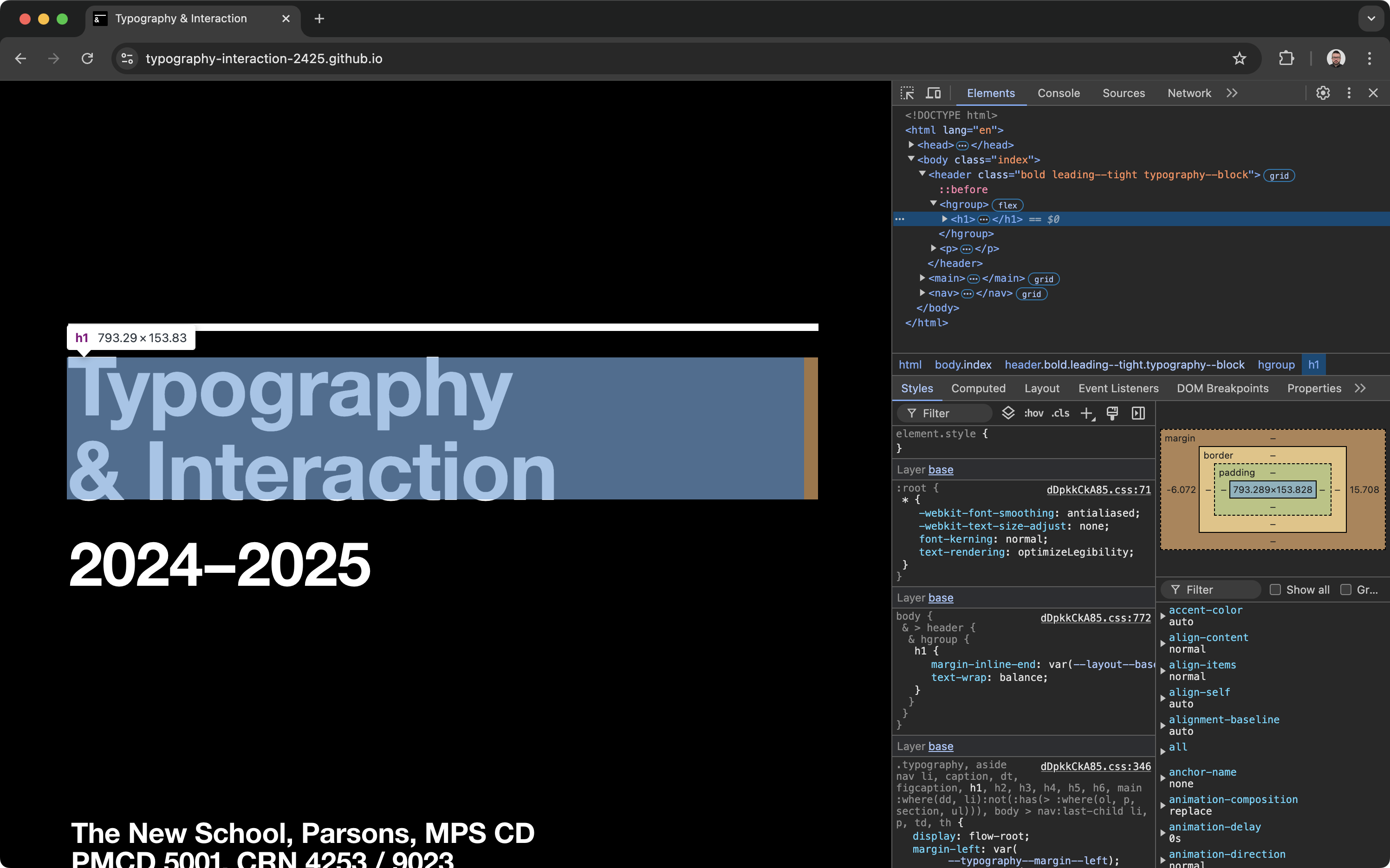Toggle the flex badge on hgroup
The height and width of the screenshot is (868, 1390).
(1007, 205)
